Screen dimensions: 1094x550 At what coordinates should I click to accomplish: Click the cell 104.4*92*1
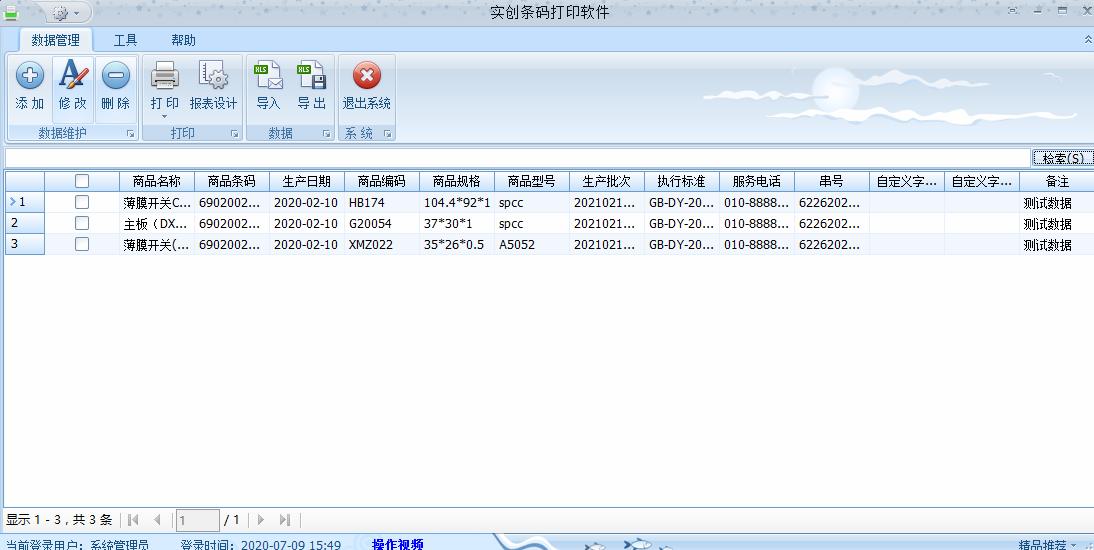pyautogui.click(x=457, y=202)
